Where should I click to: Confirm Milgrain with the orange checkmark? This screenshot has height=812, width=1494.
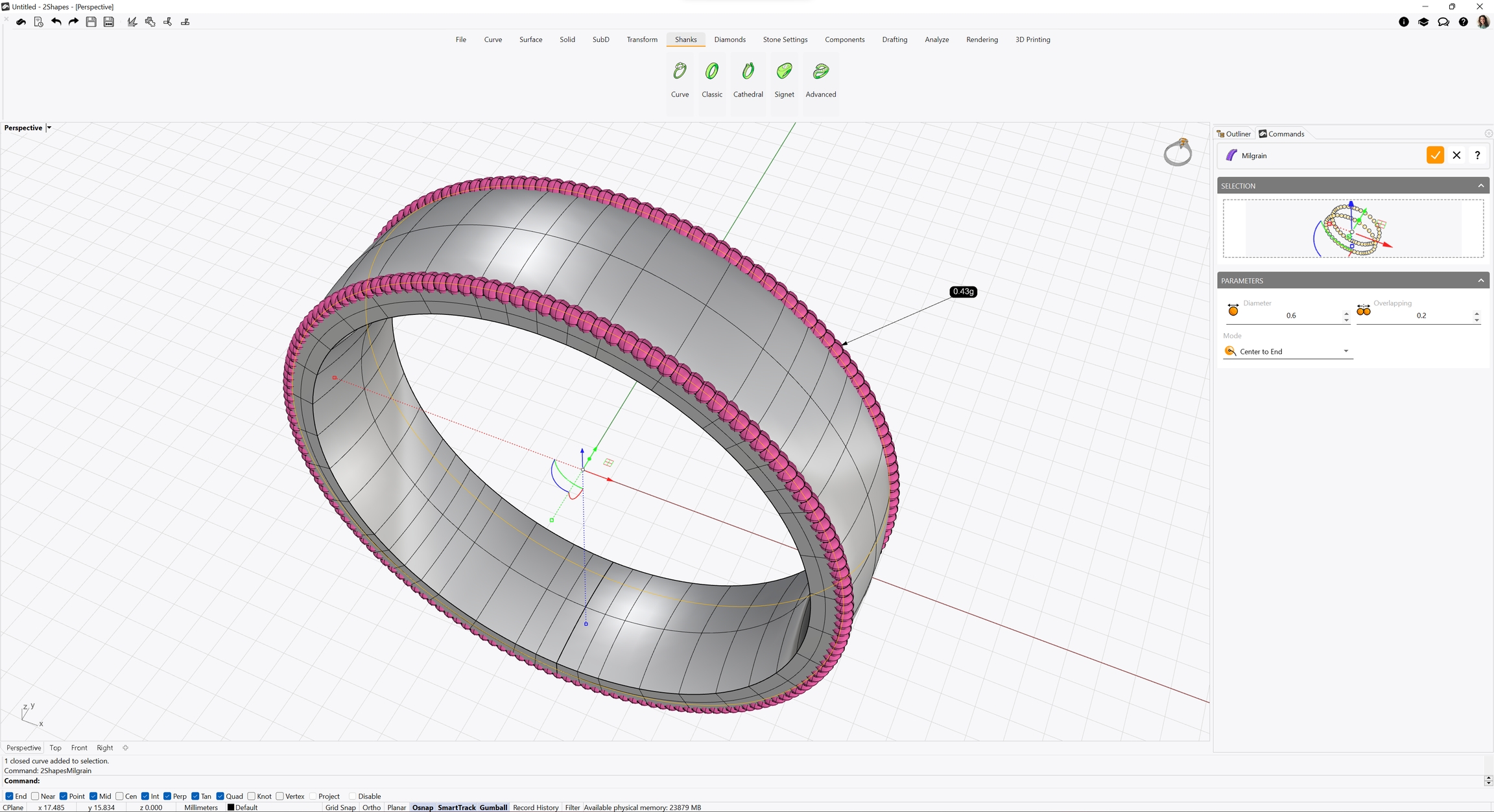coord(1435,156)
